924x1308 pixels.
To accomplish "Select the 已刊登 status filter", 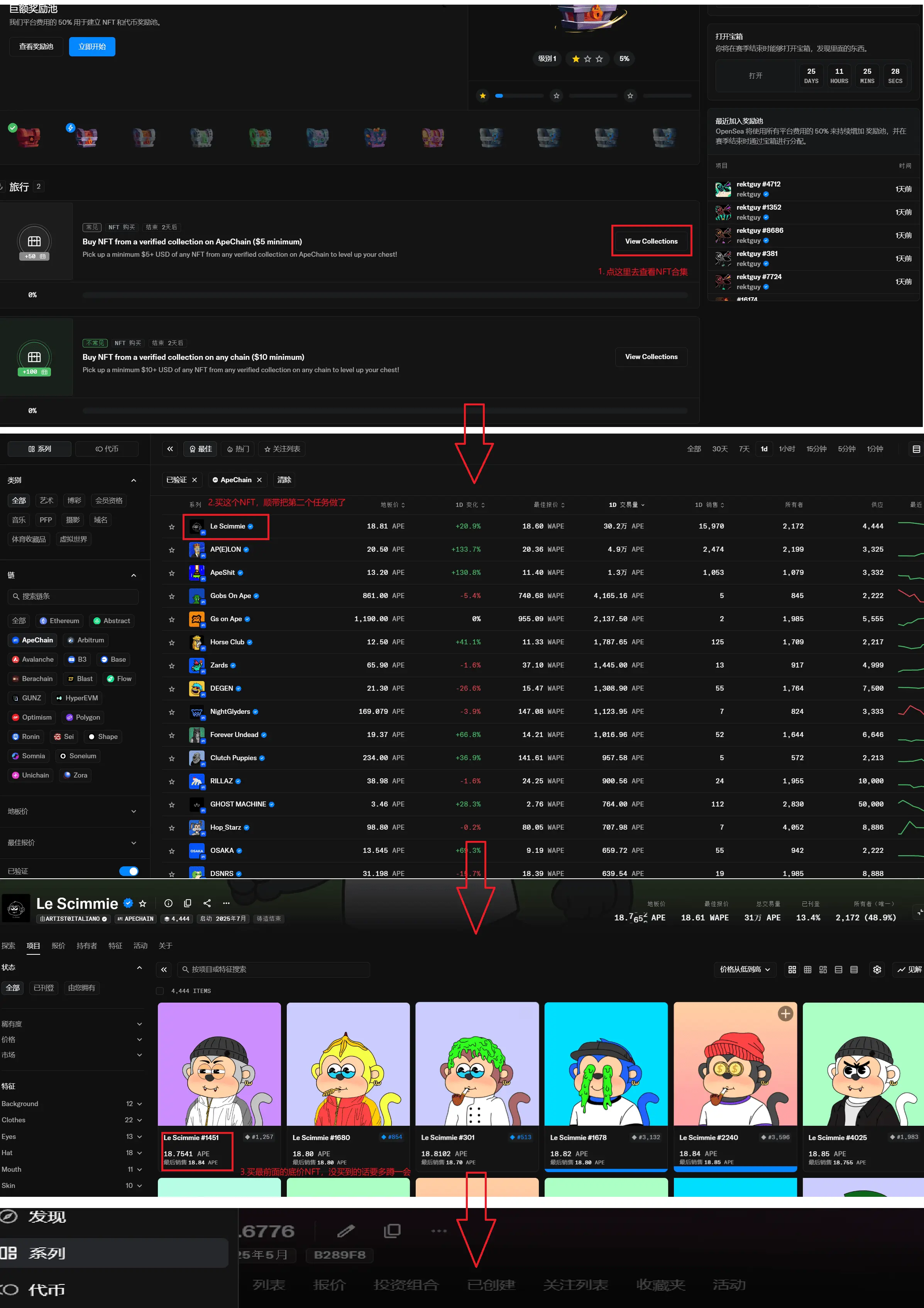I will click(44, 988).
